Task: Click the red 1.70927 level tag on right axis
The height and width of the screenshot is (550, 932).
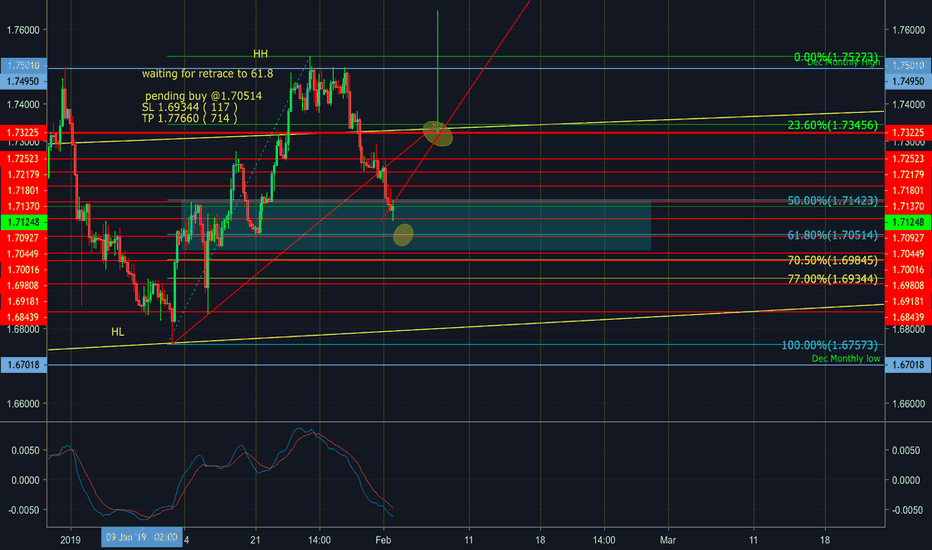Action: [908, 238]
